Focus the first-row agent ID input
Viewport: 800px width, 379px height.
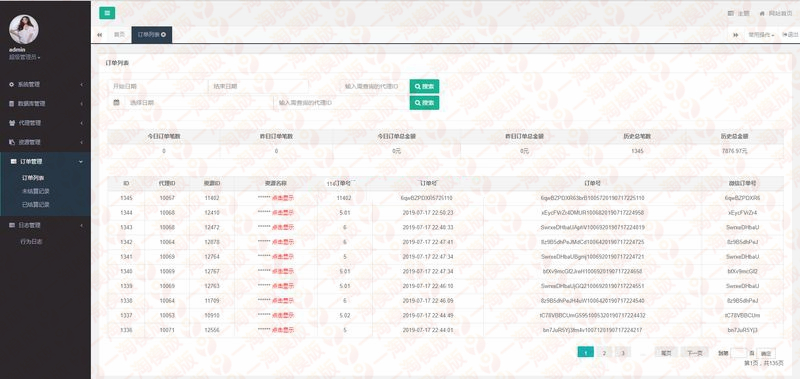pos(374,87)
